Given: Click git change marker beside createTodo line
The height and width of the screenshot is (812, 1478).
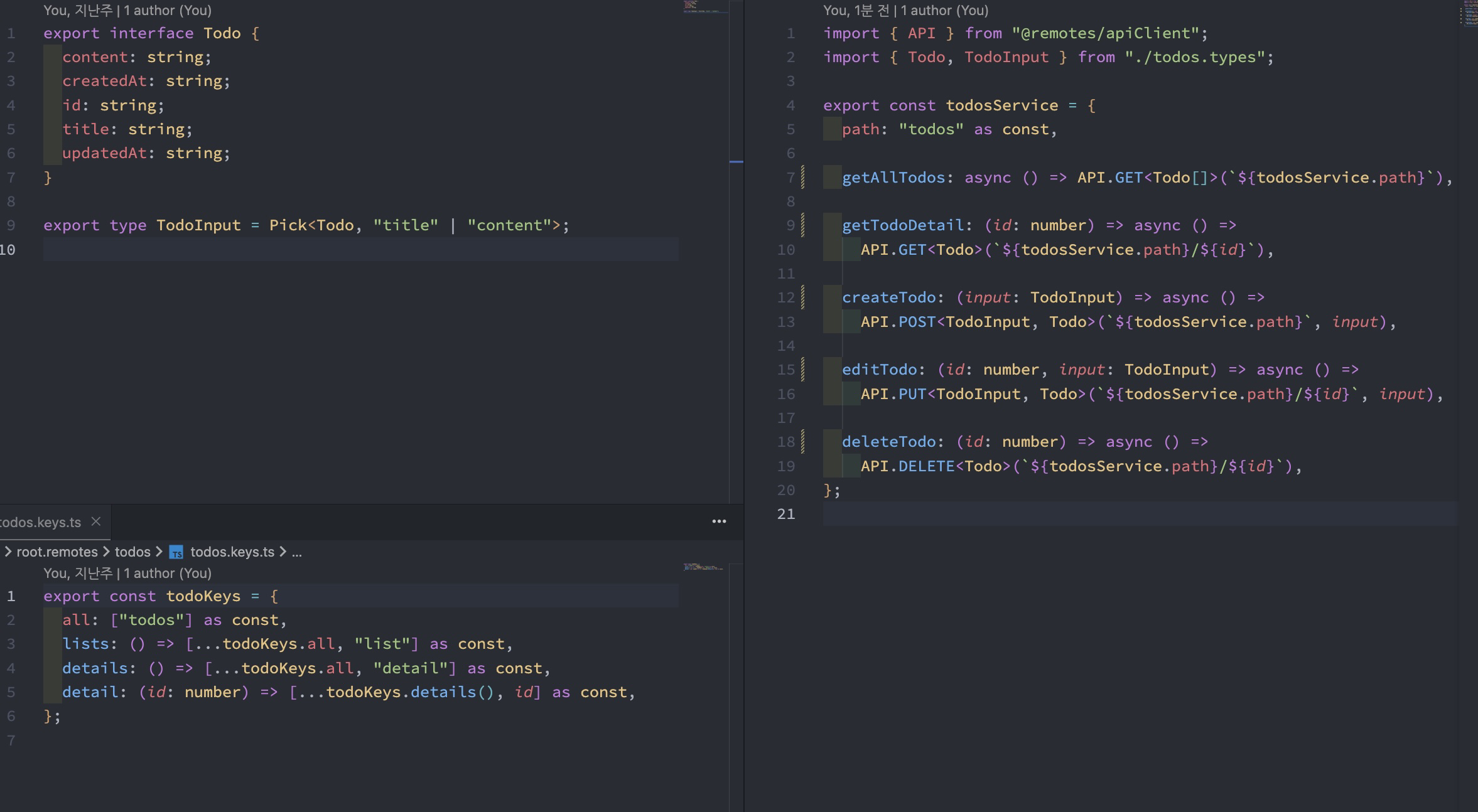Looking at the screenshot, I should click(803, 297).
